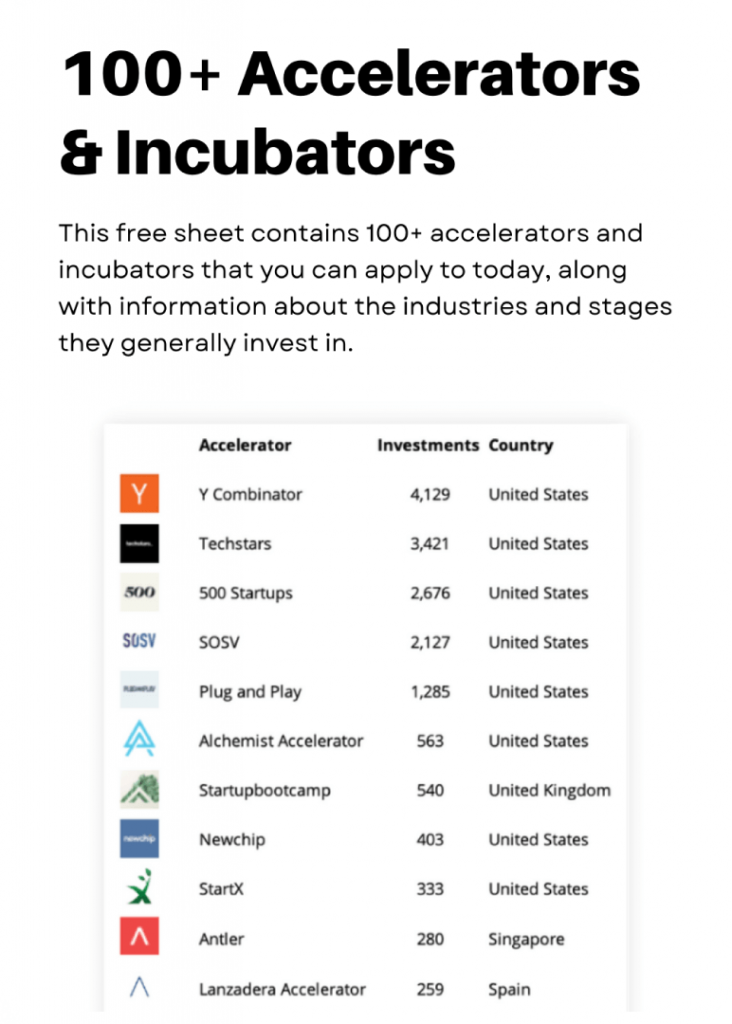This screenshot has width=732, height=1024.
Task: Click the 500 Startups logo
Action: click(x=139, y=592)
